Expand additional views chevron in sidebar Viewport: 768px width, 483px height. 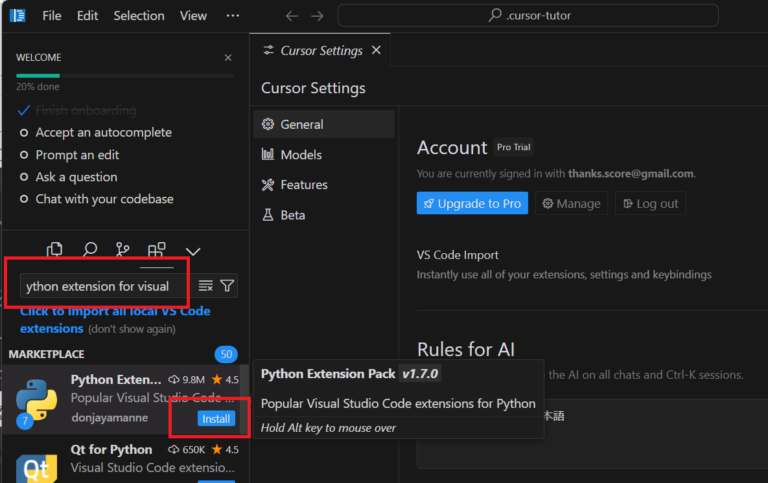tap(193, 251)
